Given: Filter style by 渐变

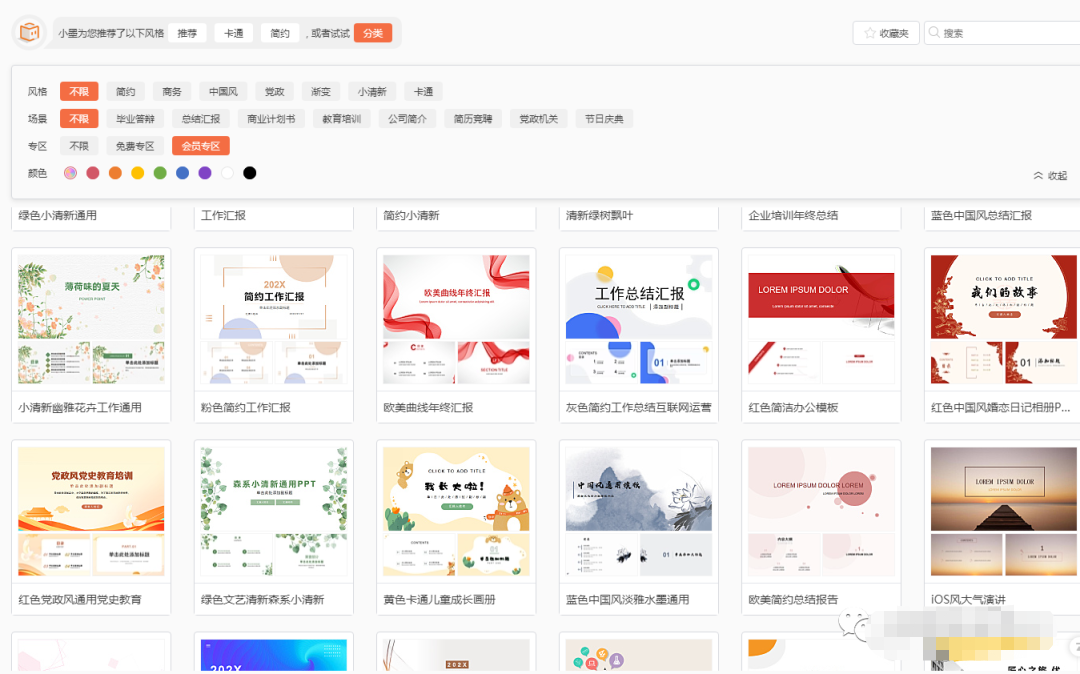Looking at the screenshot, I should [x=320, y=92].
